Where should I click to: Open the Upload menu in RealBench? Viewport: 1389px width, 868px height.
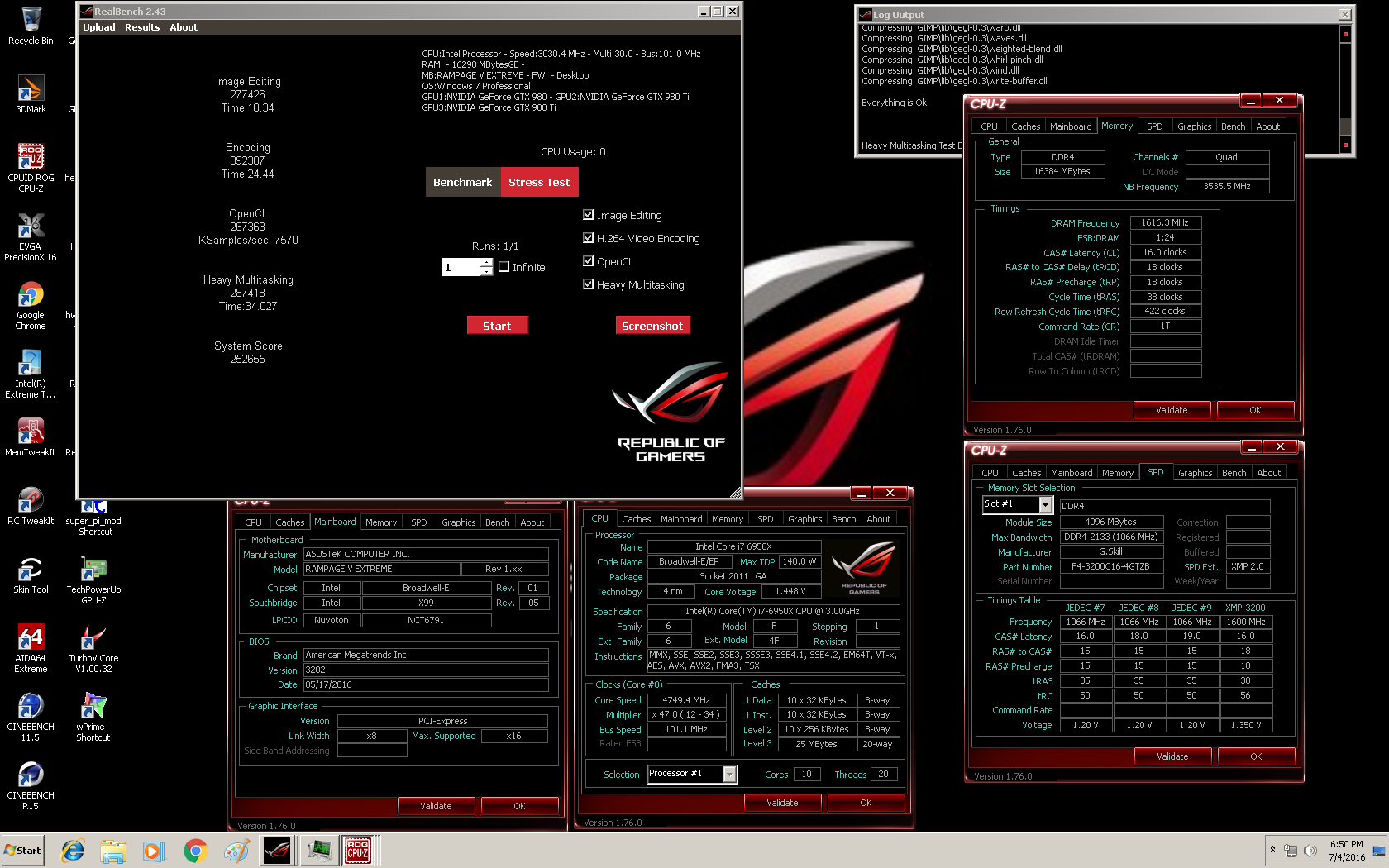[x=99, y=27]
